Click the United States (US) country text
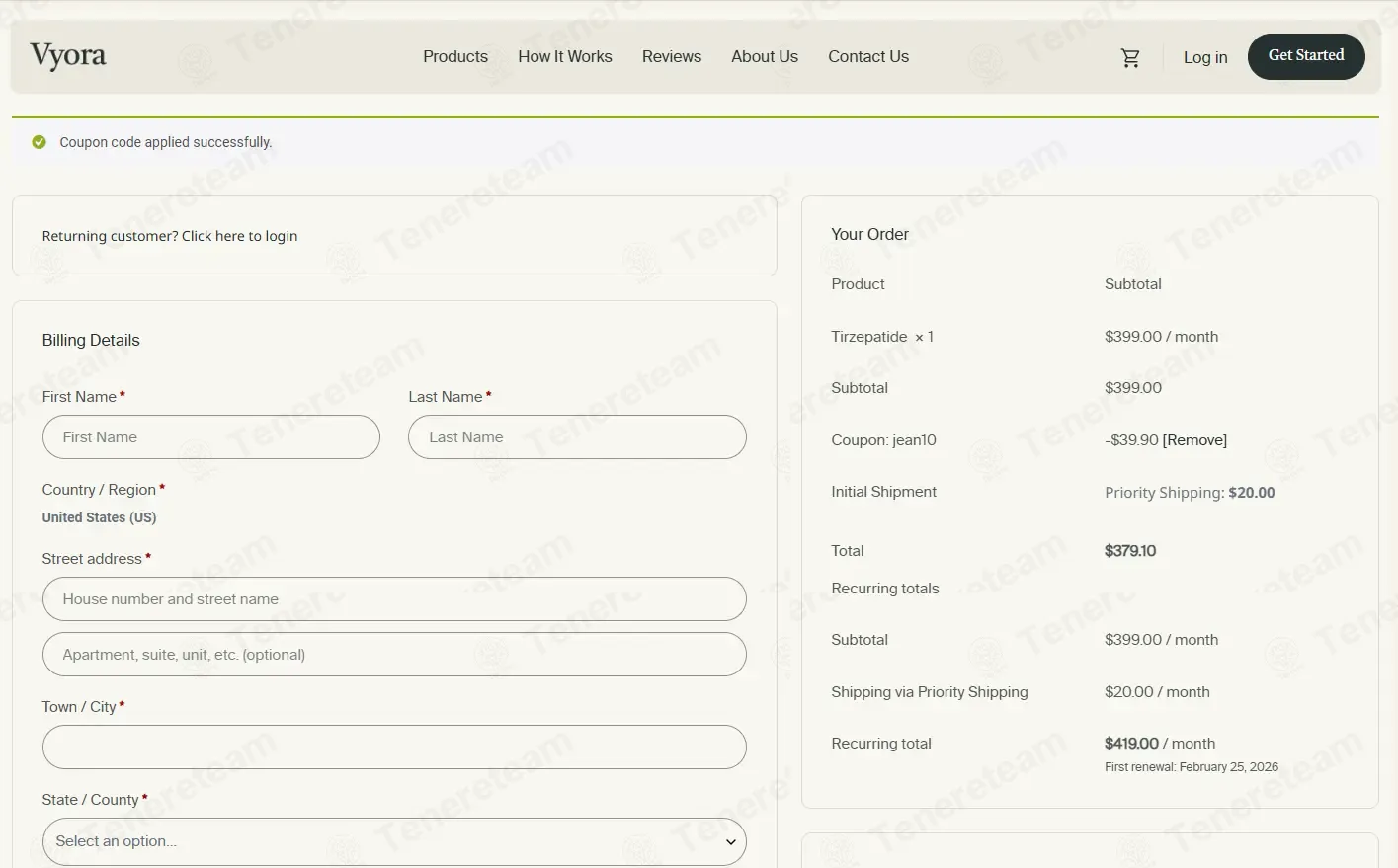Image resolution: width=1398 pixels, height=868 pixels. pyautogui.click(x=99, y=517)
